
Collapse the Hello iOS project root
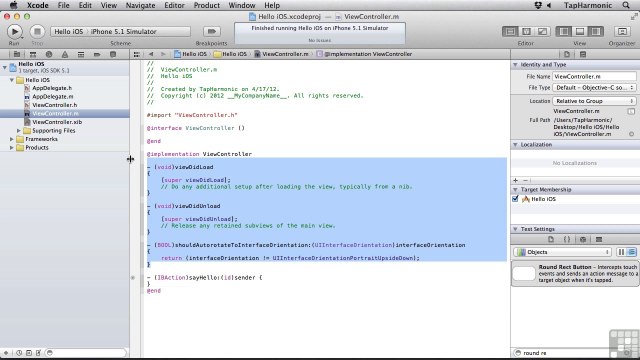coord(5,67)
